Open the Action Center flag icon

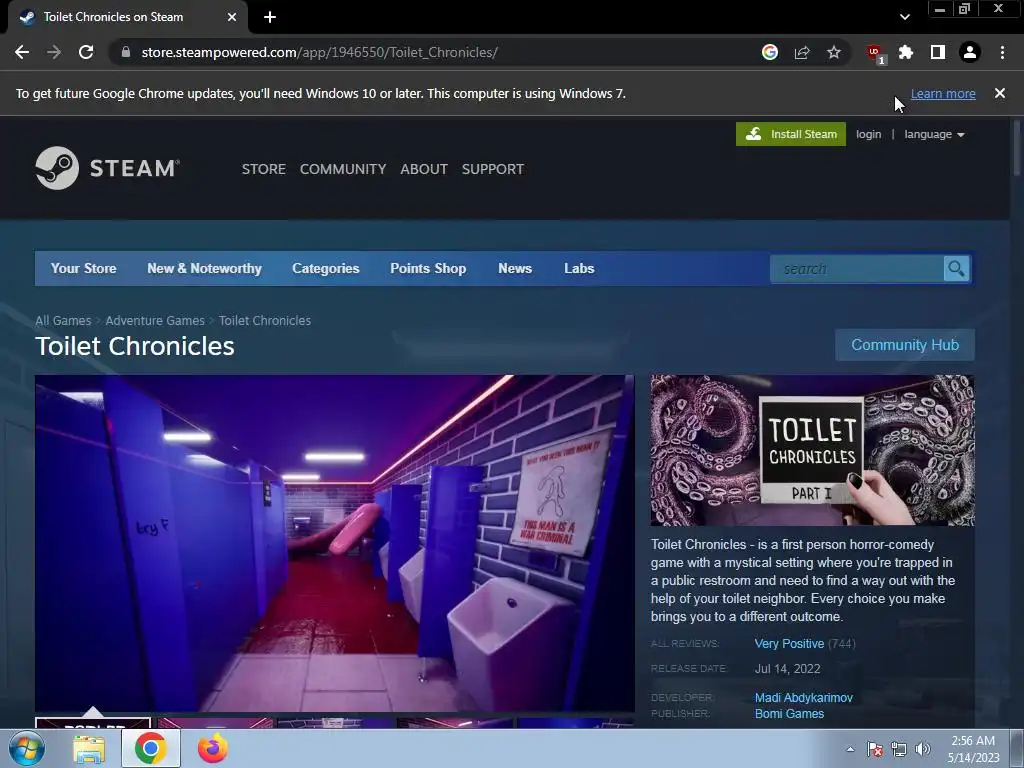874,749
